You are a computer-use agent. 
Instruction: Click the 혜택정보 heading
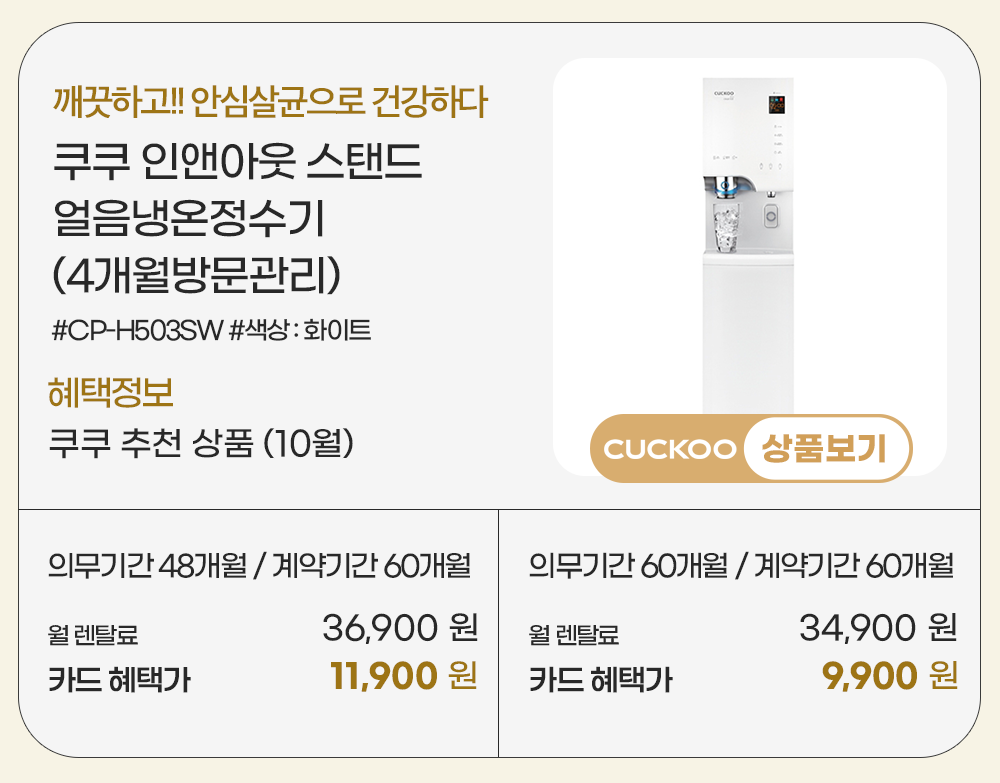pos(111,392)
